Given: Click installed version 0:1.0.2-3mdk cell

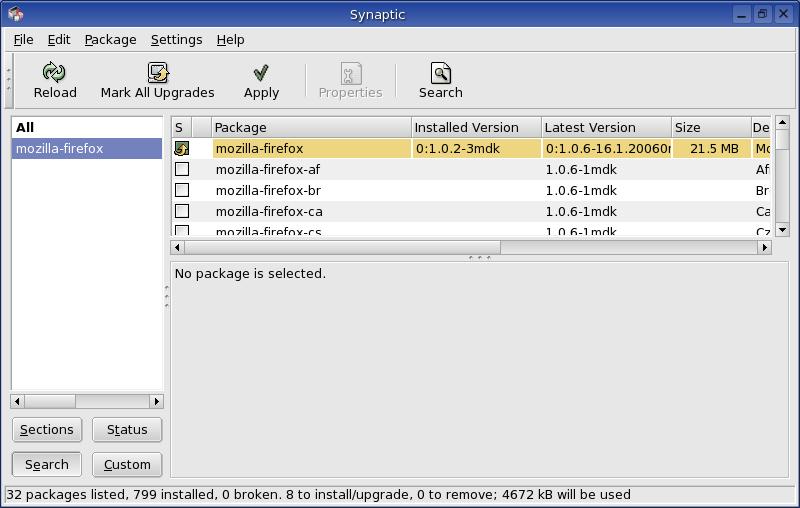Looking at the screenshot, I should tap(477, 148).
